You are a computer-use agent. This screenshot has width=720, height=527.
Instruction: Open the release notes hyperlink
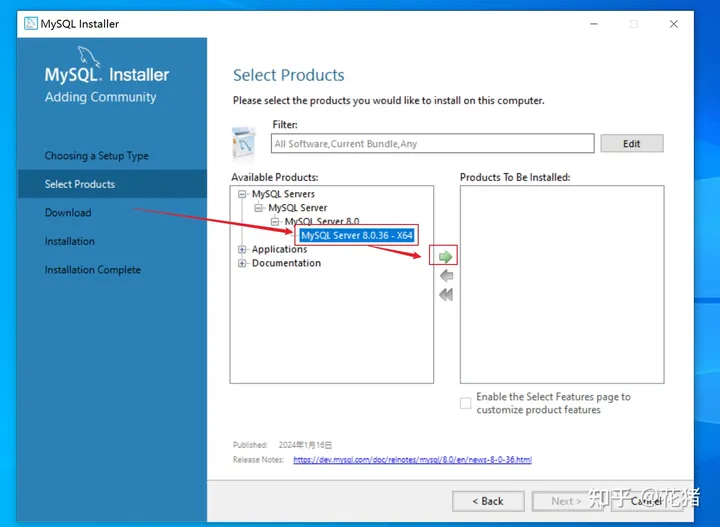(x=412, y=460)
